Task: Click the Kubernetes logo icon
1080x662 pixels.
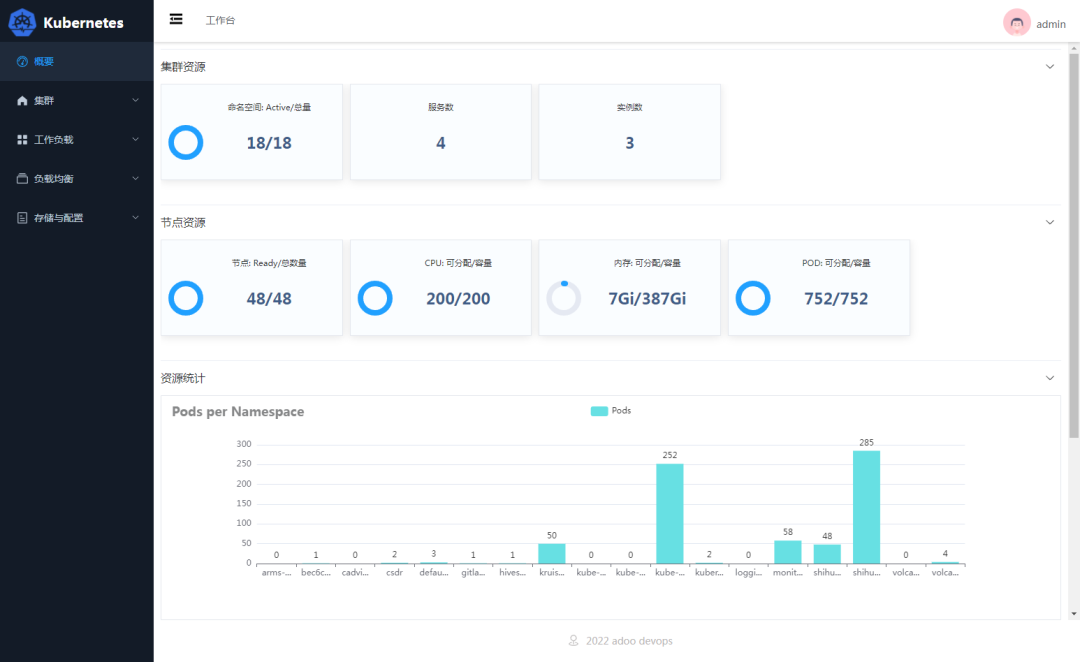Action: tap(23, 22)
